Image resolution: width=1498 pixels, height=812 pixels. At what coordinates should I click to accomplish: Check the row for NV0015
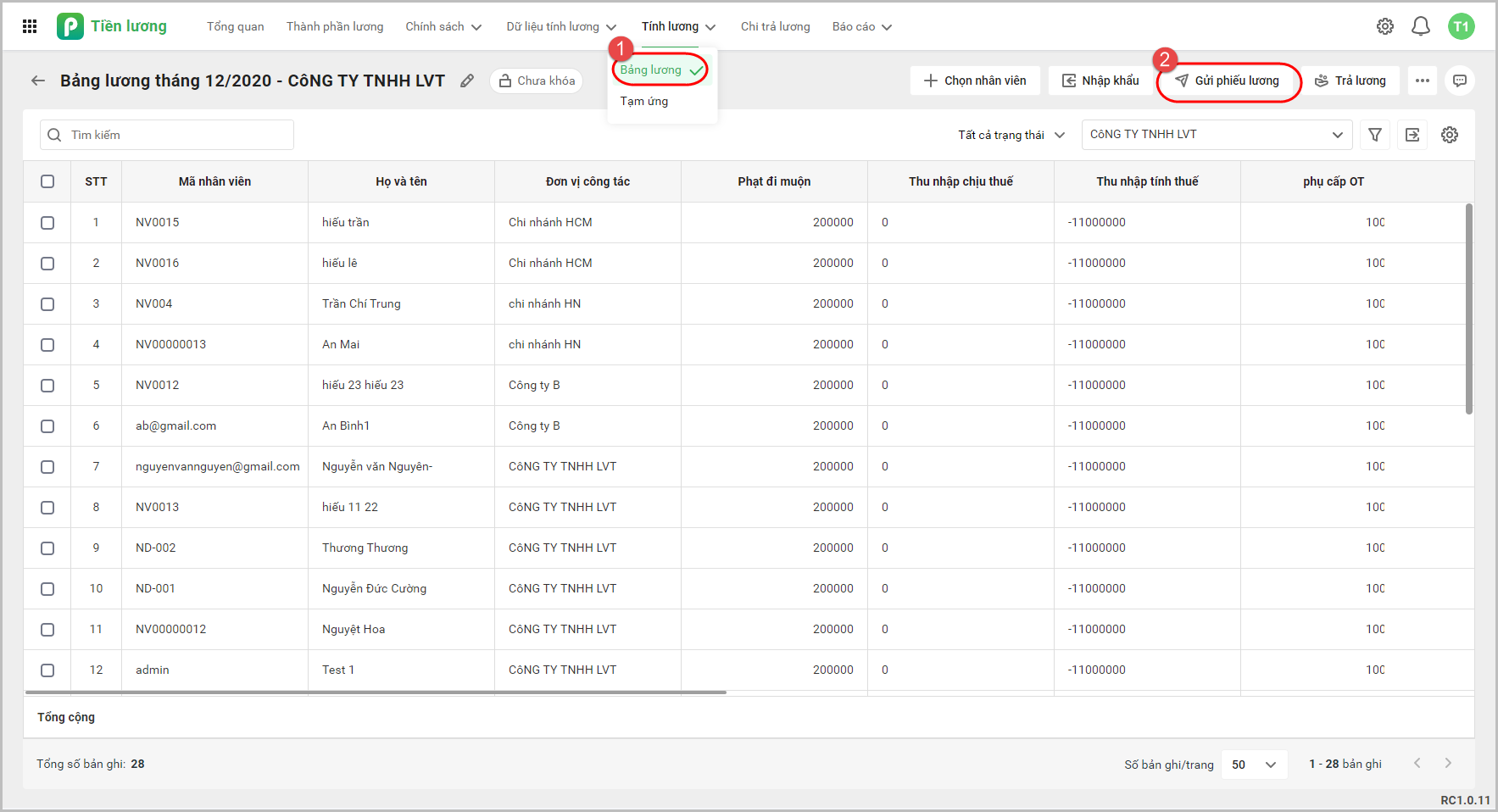click(x=47, y=223)
